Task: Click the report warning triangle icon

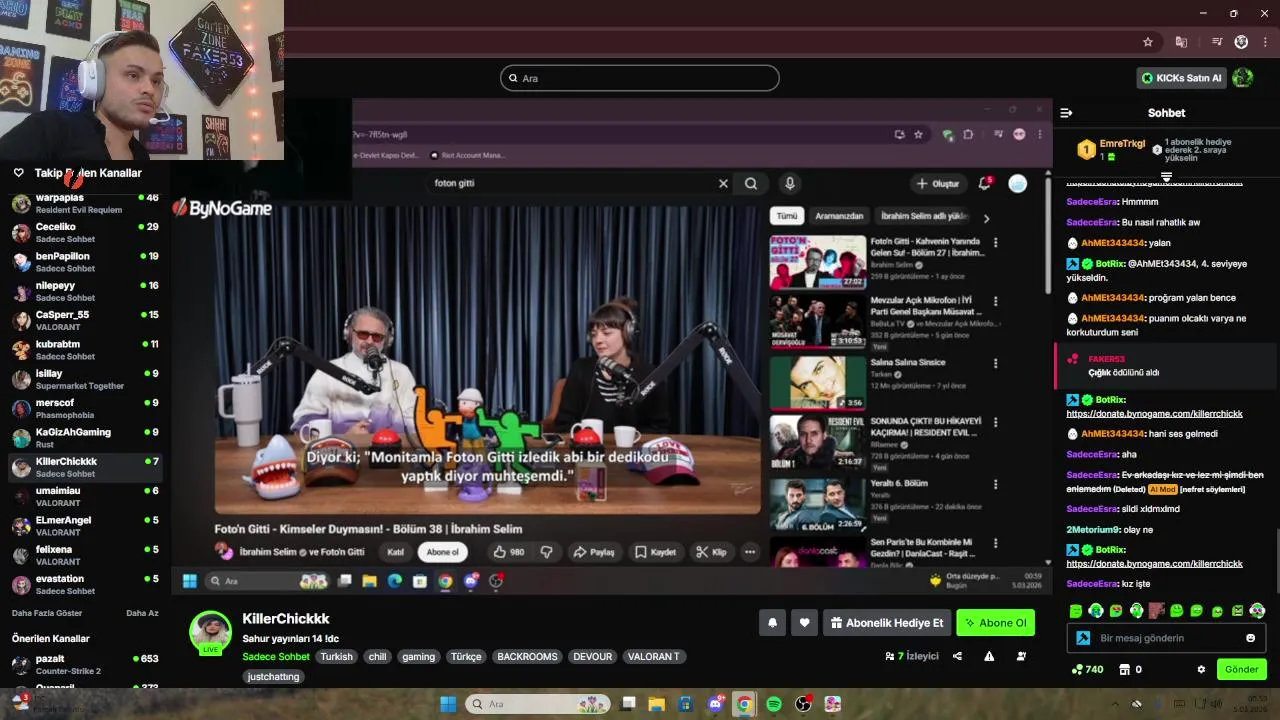Action: pyautogui.click(x=989, y=656)
